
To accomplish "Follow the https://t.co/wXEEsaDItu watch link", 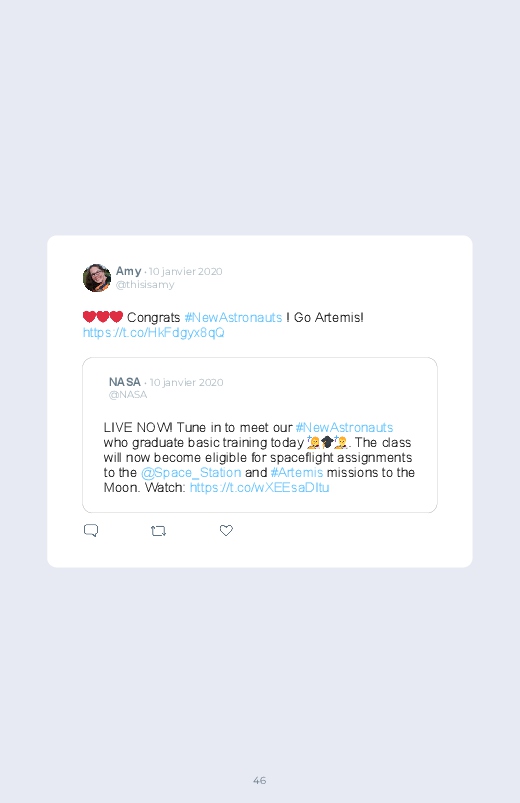I will pos(259,488).
